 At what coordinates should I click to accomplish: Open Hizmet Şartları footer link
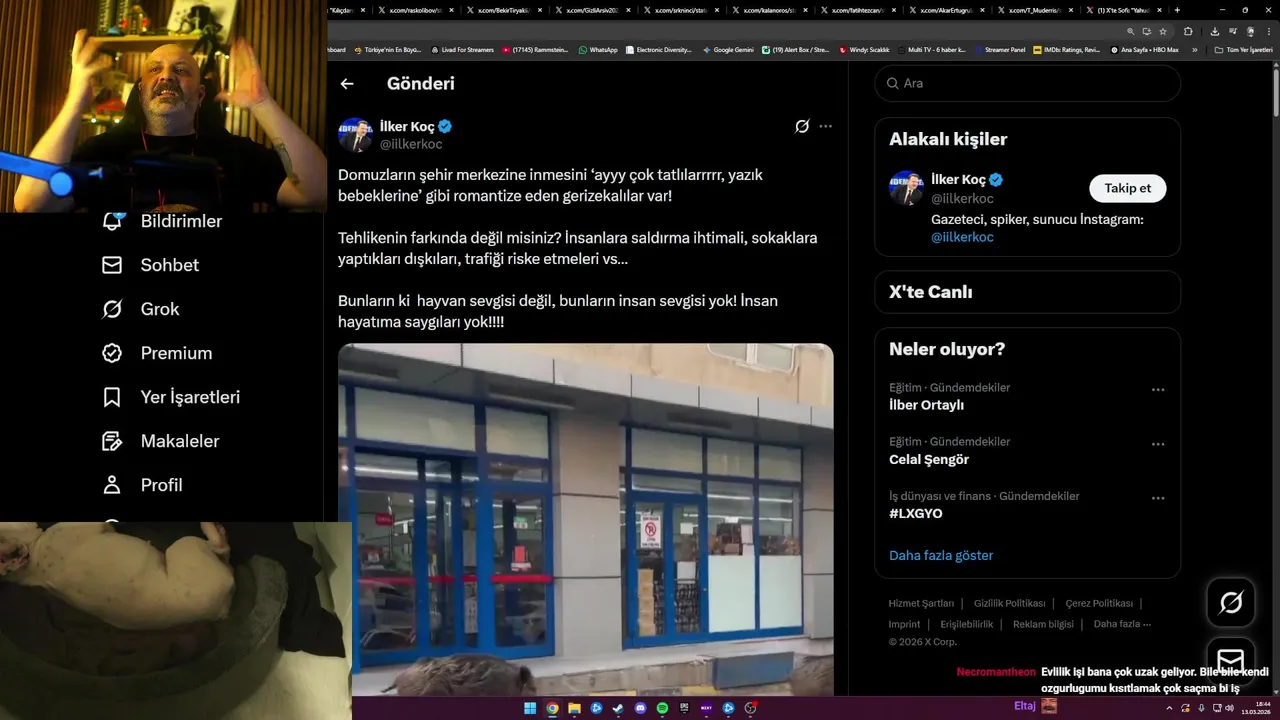coord(921,603)
